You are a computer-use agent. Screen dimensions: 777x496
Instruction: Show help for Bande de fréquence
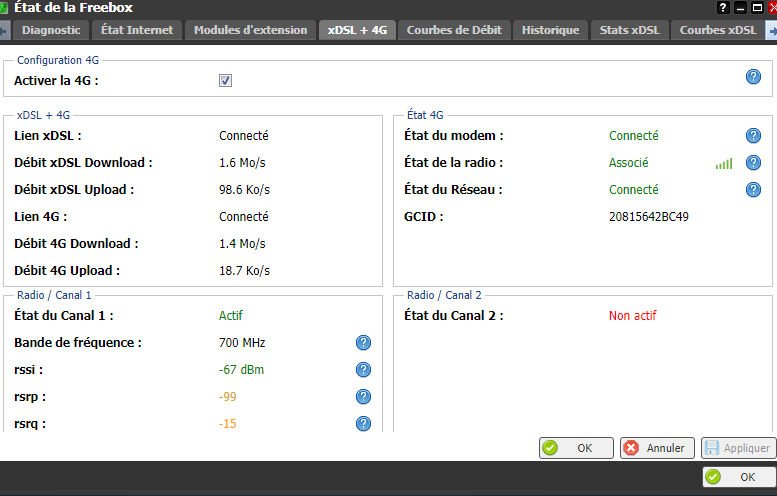tap(364, 343)
